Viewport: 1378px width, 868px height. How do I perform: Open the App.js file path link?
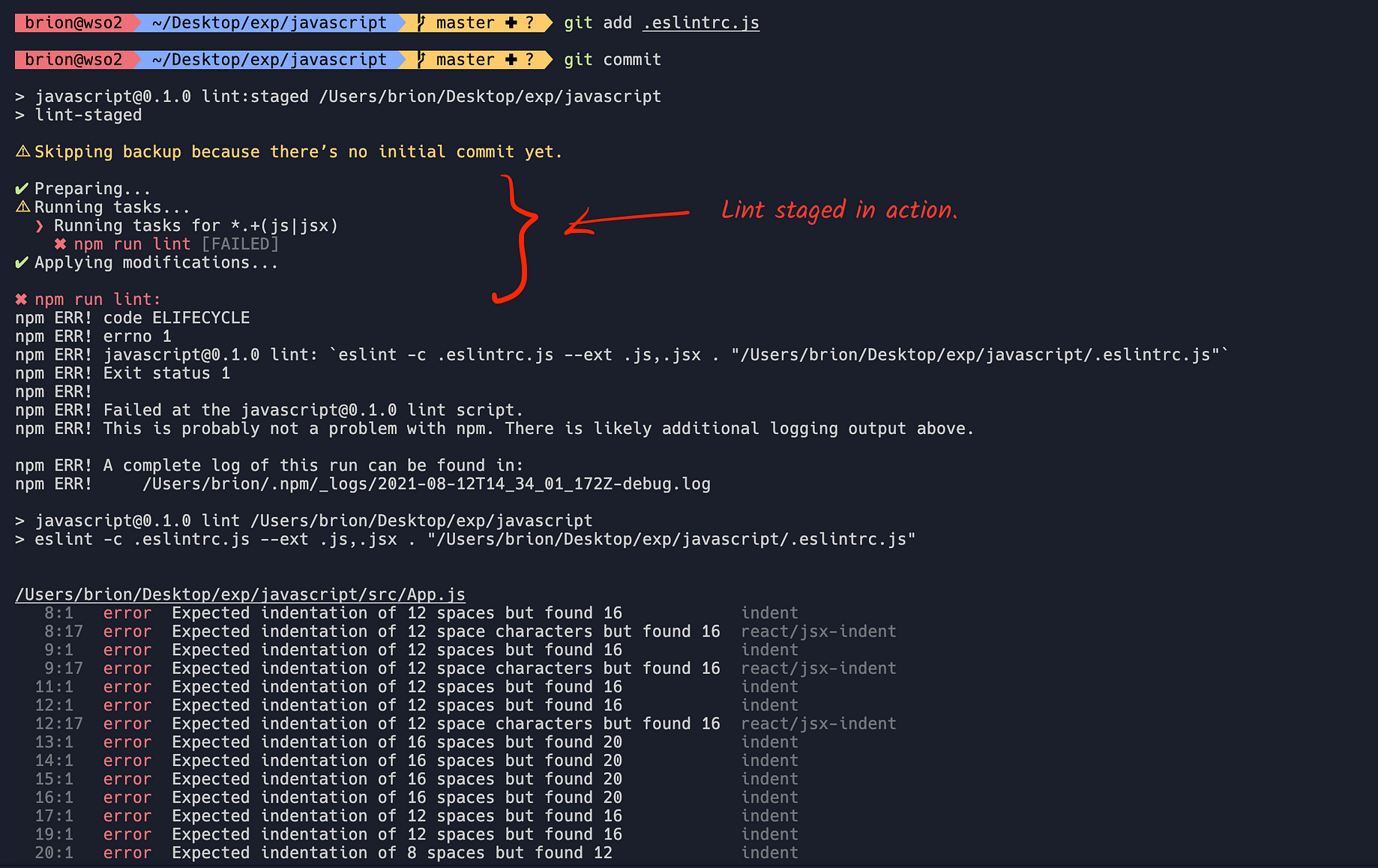click(x=240, y=594)
